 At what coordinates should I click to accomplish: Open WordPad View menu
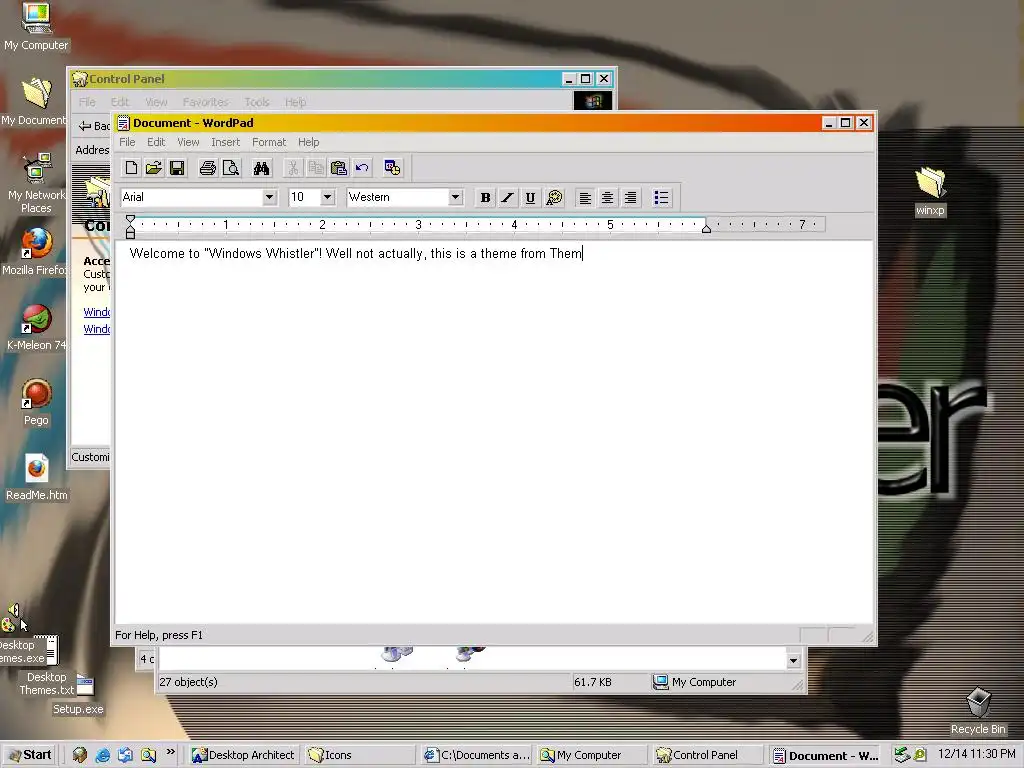[x=188, y=142]
